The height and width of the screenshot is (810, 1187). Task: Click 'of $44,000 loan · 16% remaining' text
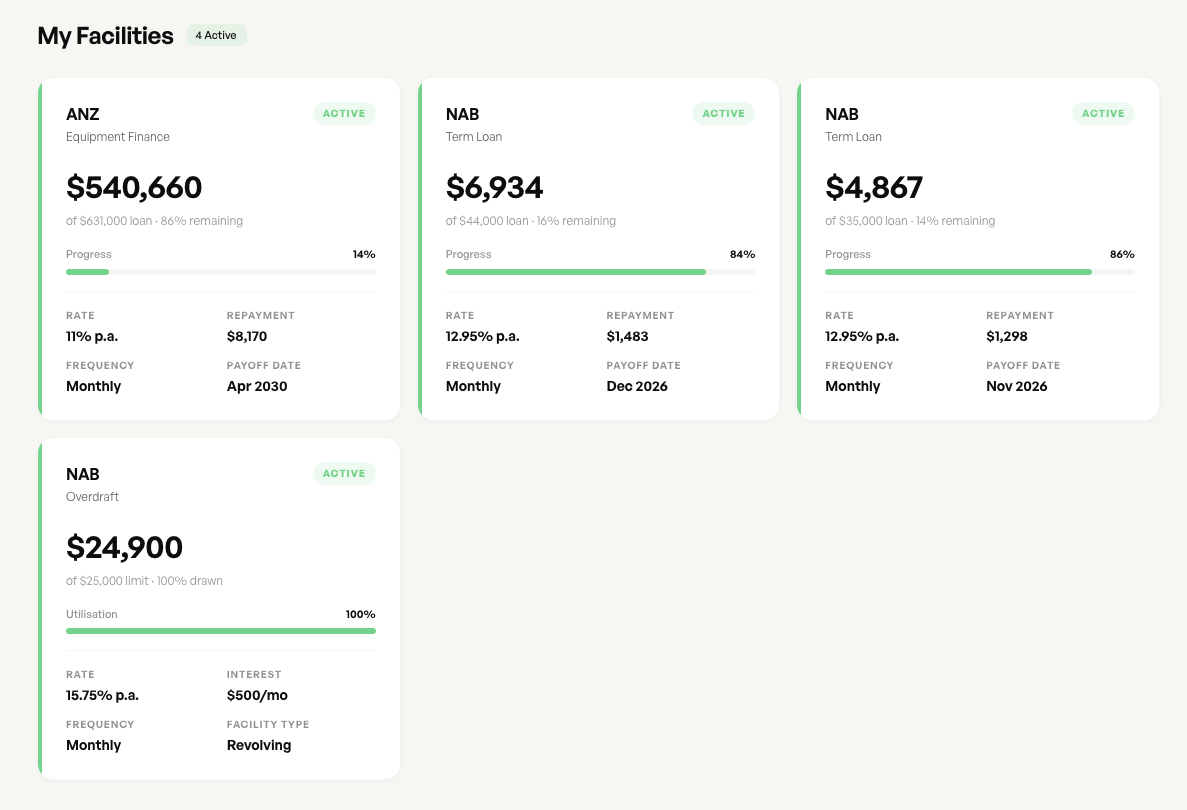531,221
